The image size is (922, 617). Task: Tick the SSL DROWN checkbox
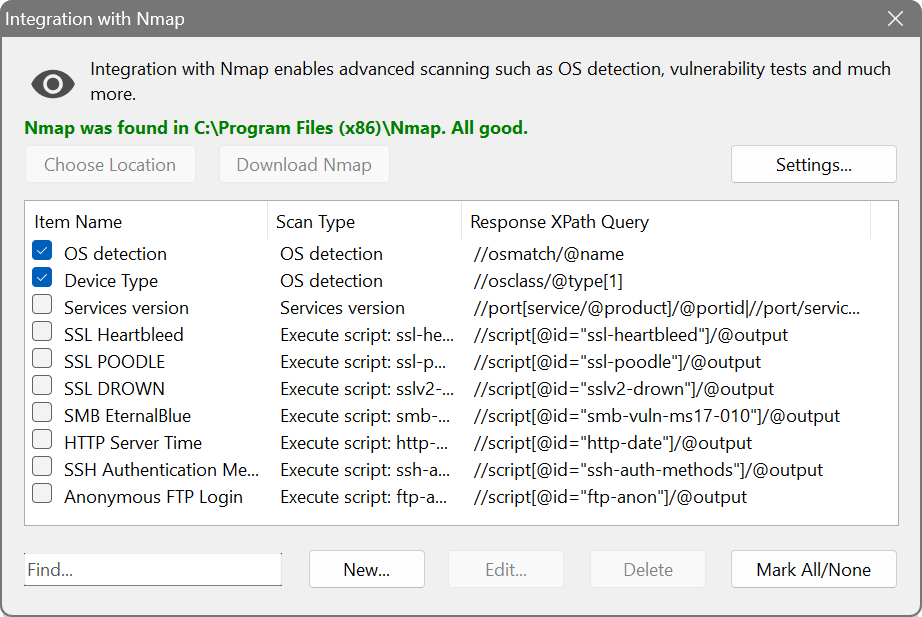pos(42,386)
